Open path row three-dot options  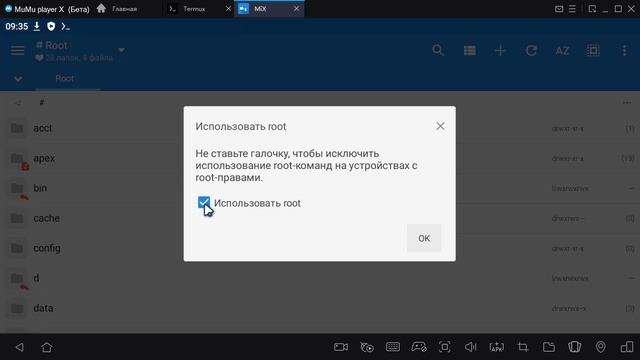pos(627,102)
